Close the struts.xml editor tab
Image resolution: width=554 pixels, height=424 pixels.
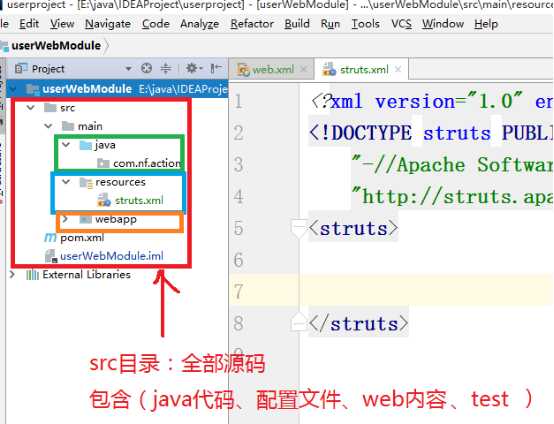click(x=398, y=69)
